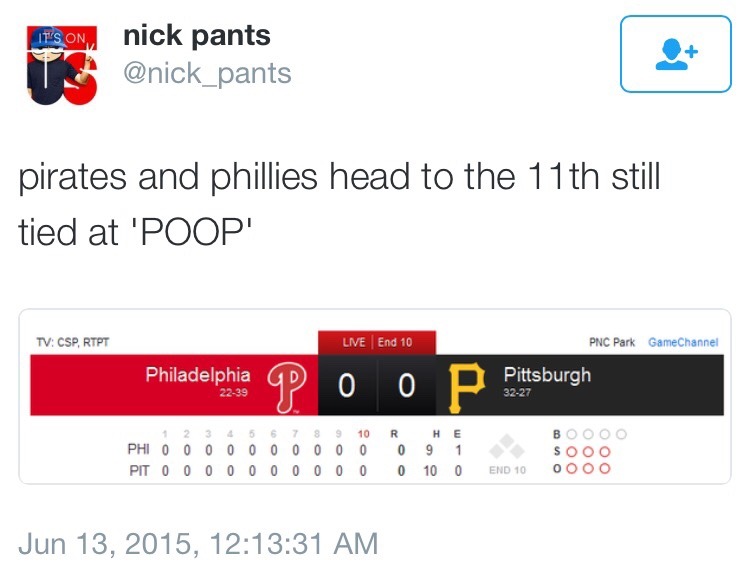The image size is (750, 576).
Task: Click the first balls indicator circle
Action: (x=574, y=435)
